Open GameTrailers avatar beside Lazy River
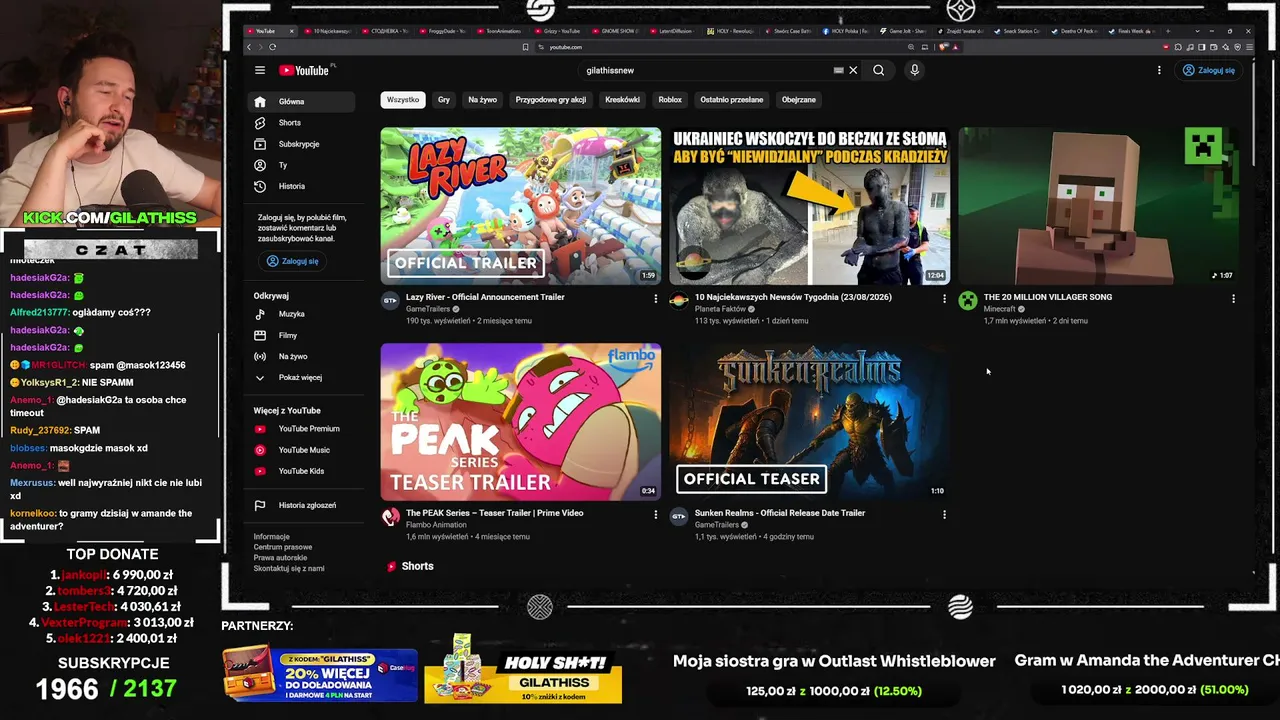1280x720 pixels. tap(390, 301)
